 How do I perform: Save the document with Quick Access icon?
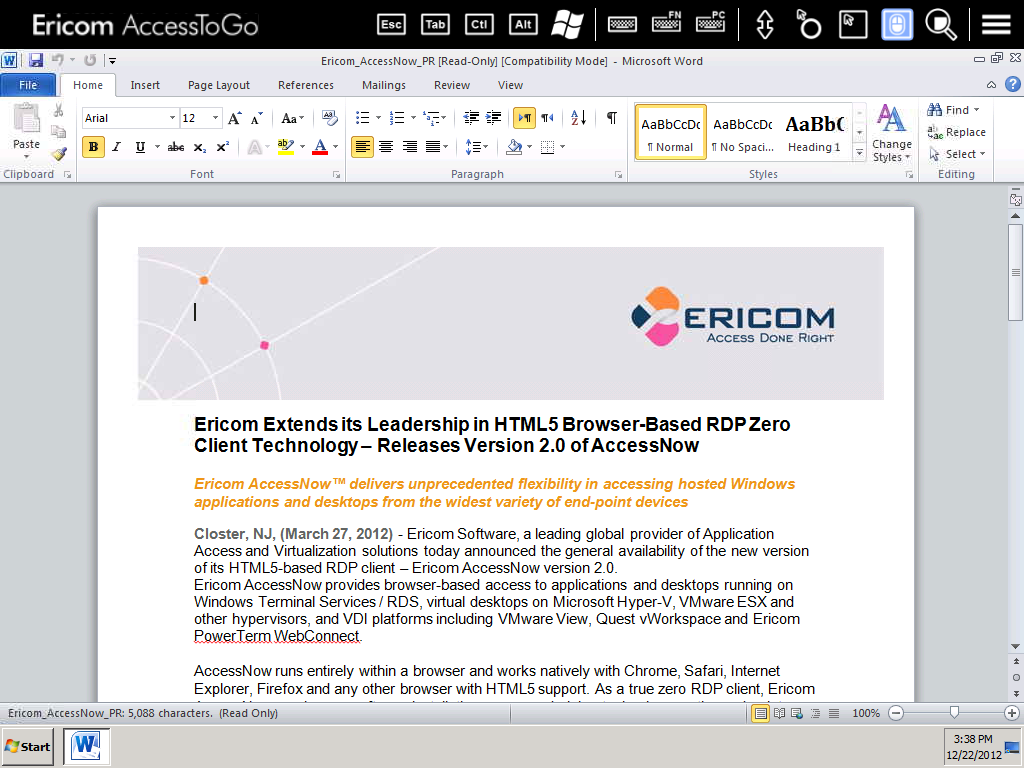coord(35,61)
